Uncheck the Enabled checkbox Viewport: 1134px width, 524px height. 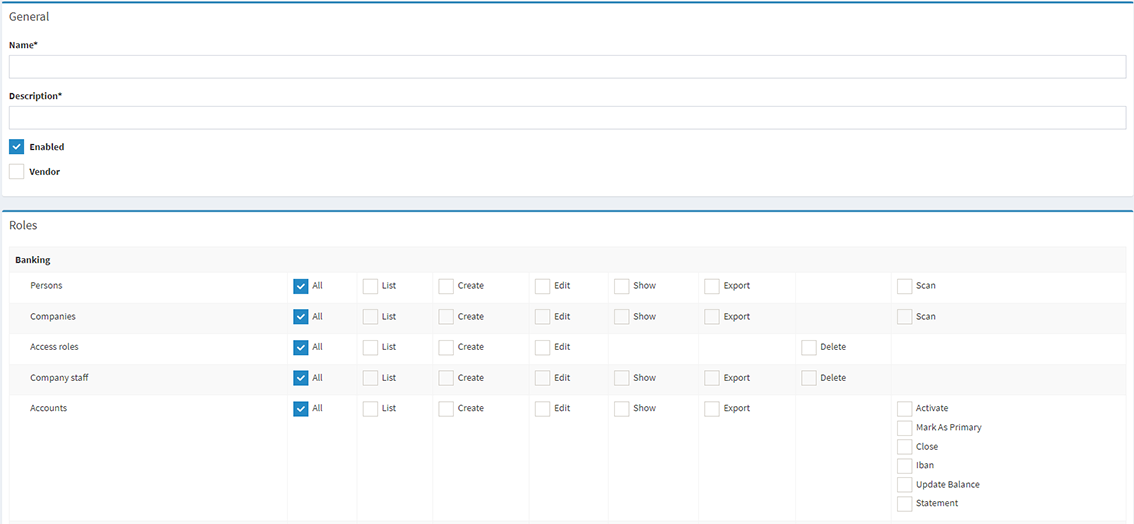point(17,147)
